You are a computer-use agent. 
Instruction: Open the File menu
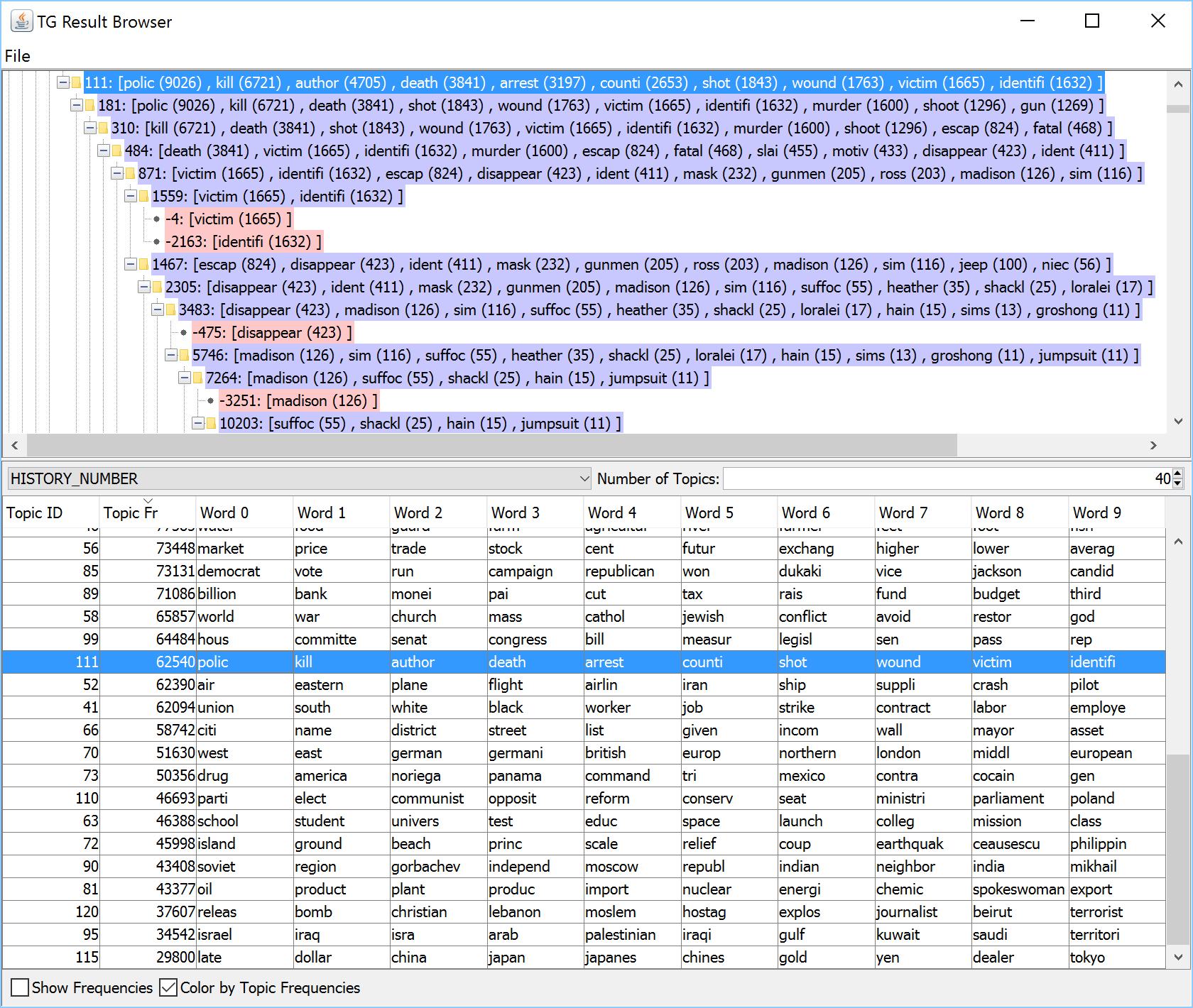pyautogui.click(x=18, y=56)
